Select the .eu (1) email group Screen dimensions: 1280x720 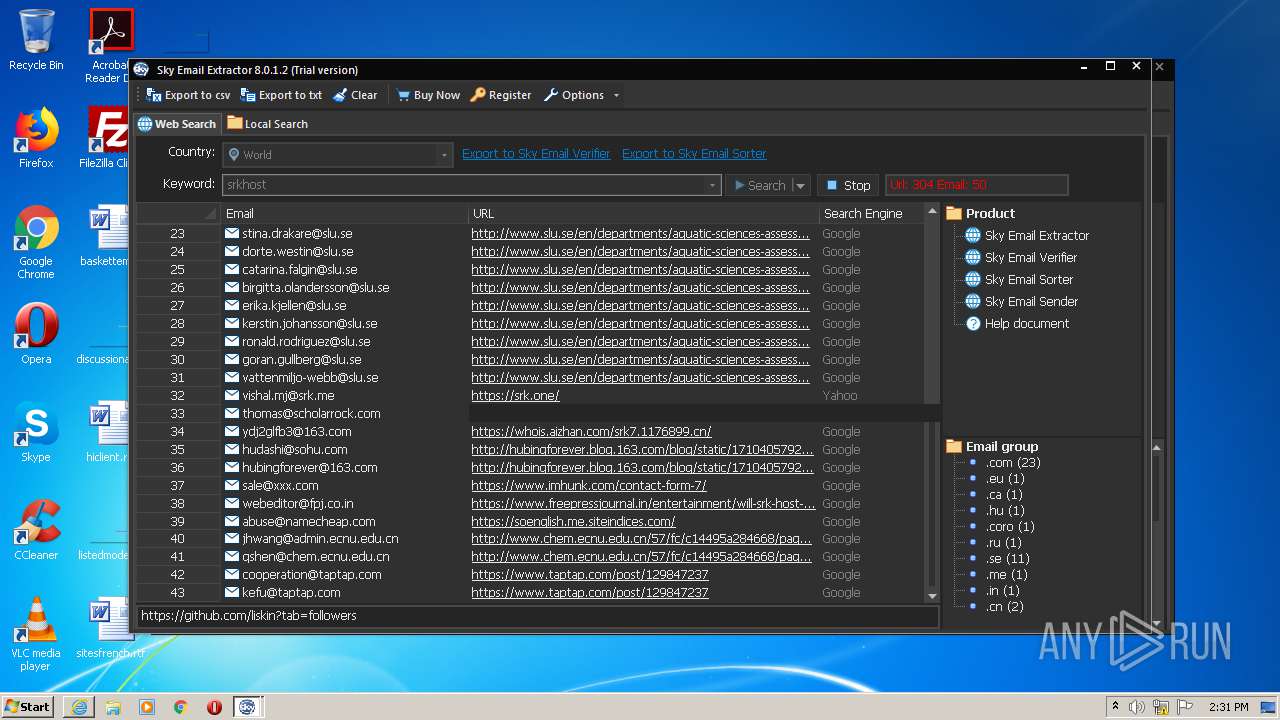pos(1005,479)
